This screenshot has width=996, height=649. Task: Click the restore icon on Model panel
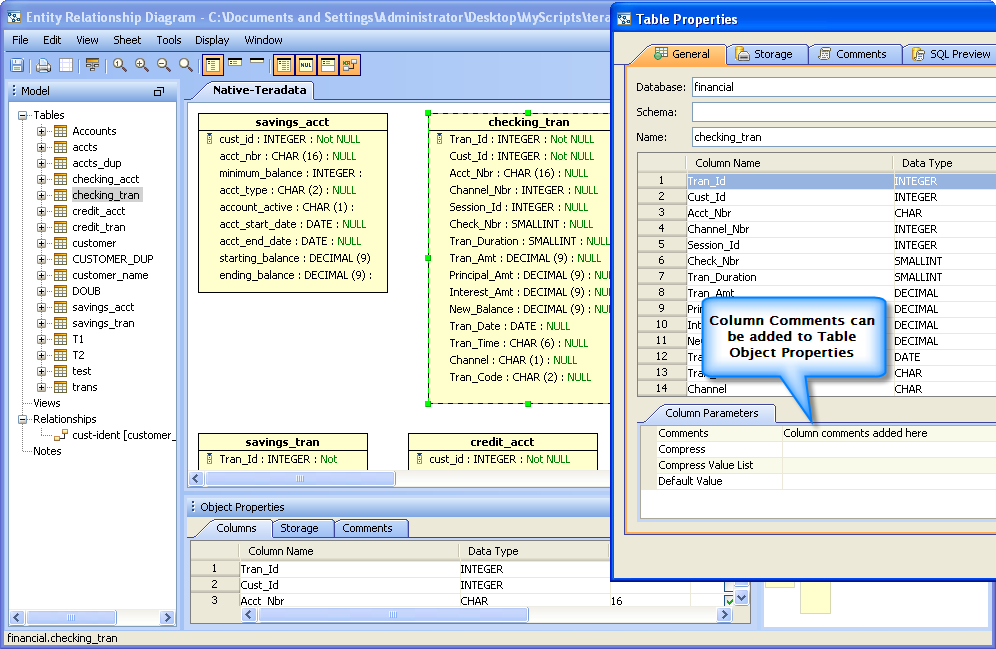pos(159,91)
